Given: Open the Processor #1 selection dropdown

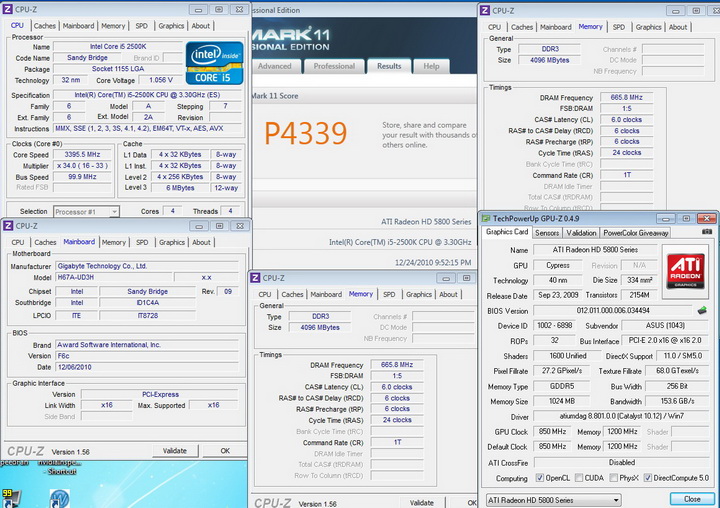Looking at the screenshot, I should point(86,212).
